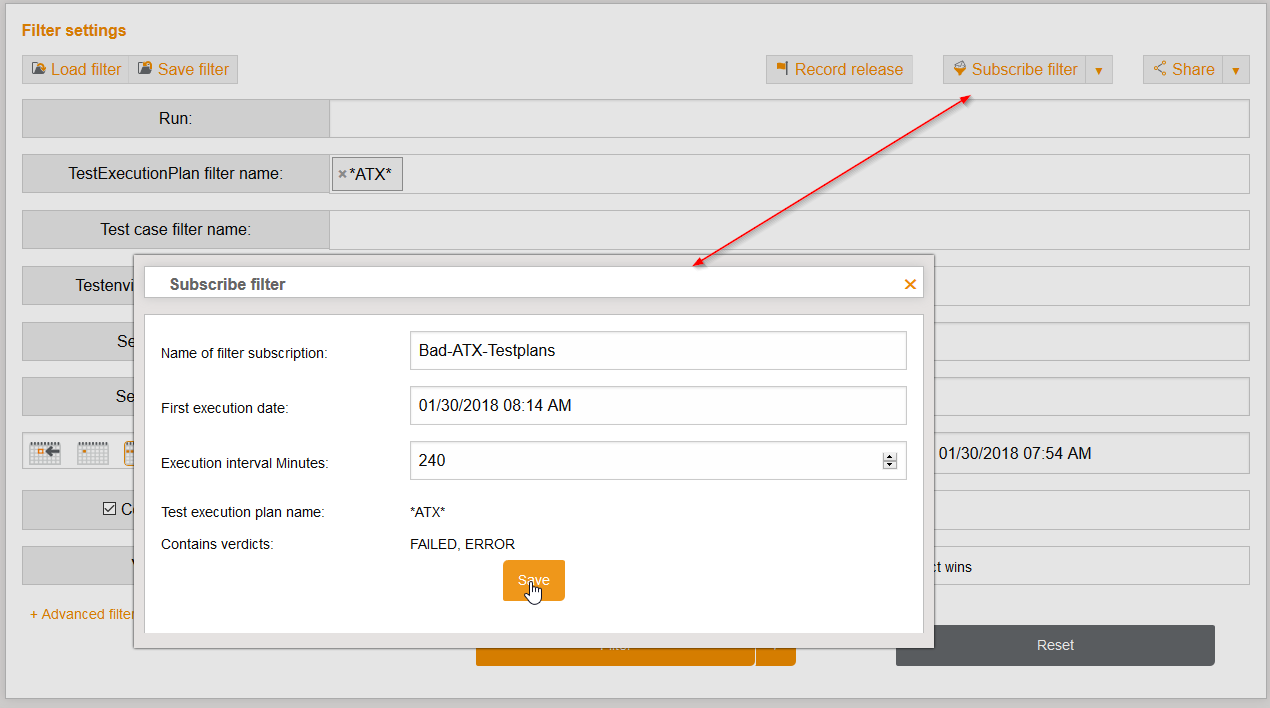The image size is (1270, 708).
Task: Remove the *ATX* filter tag
Action: click(x=342, y=174)
